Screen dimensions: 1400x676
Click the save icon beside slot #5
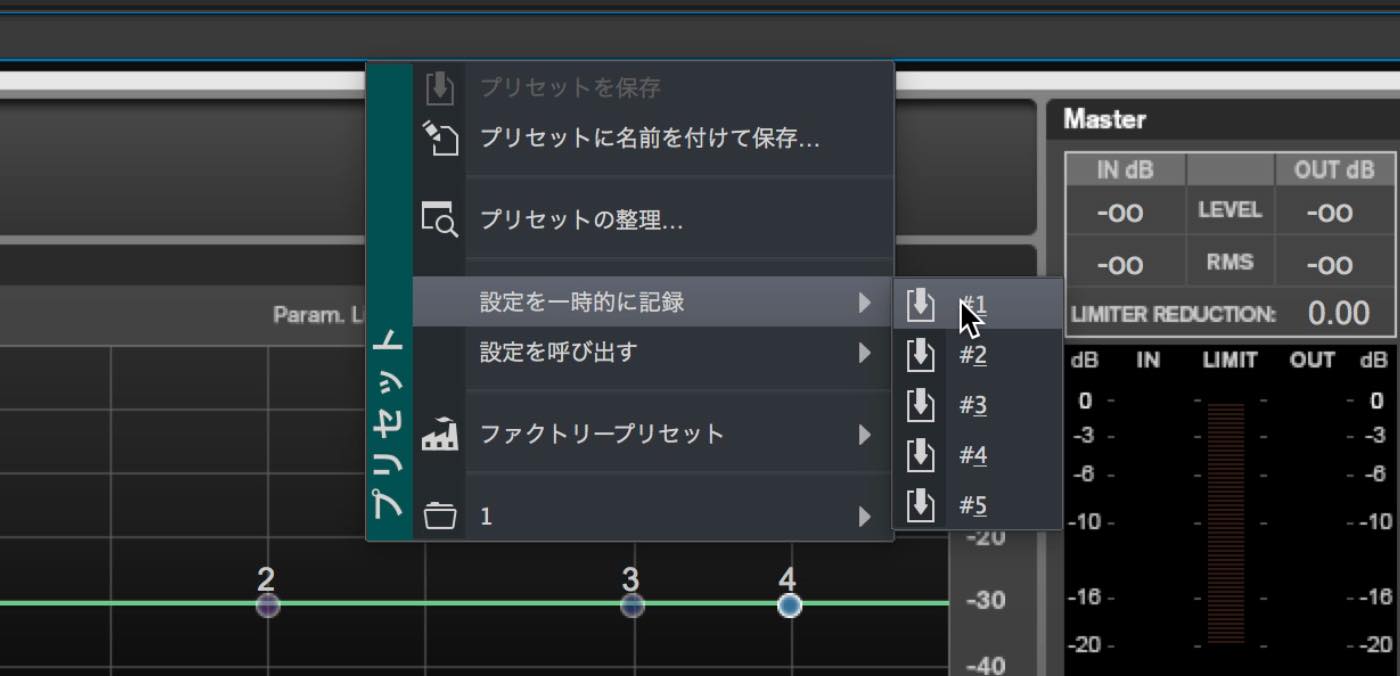point(920,505)
